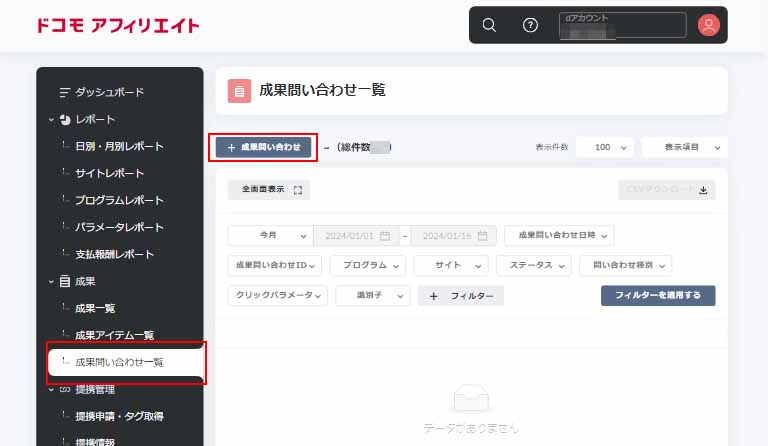This screenshot has height=446, width=768.
Task: Open the 識別子 filter dropdown
Action: tap(373, 295)
